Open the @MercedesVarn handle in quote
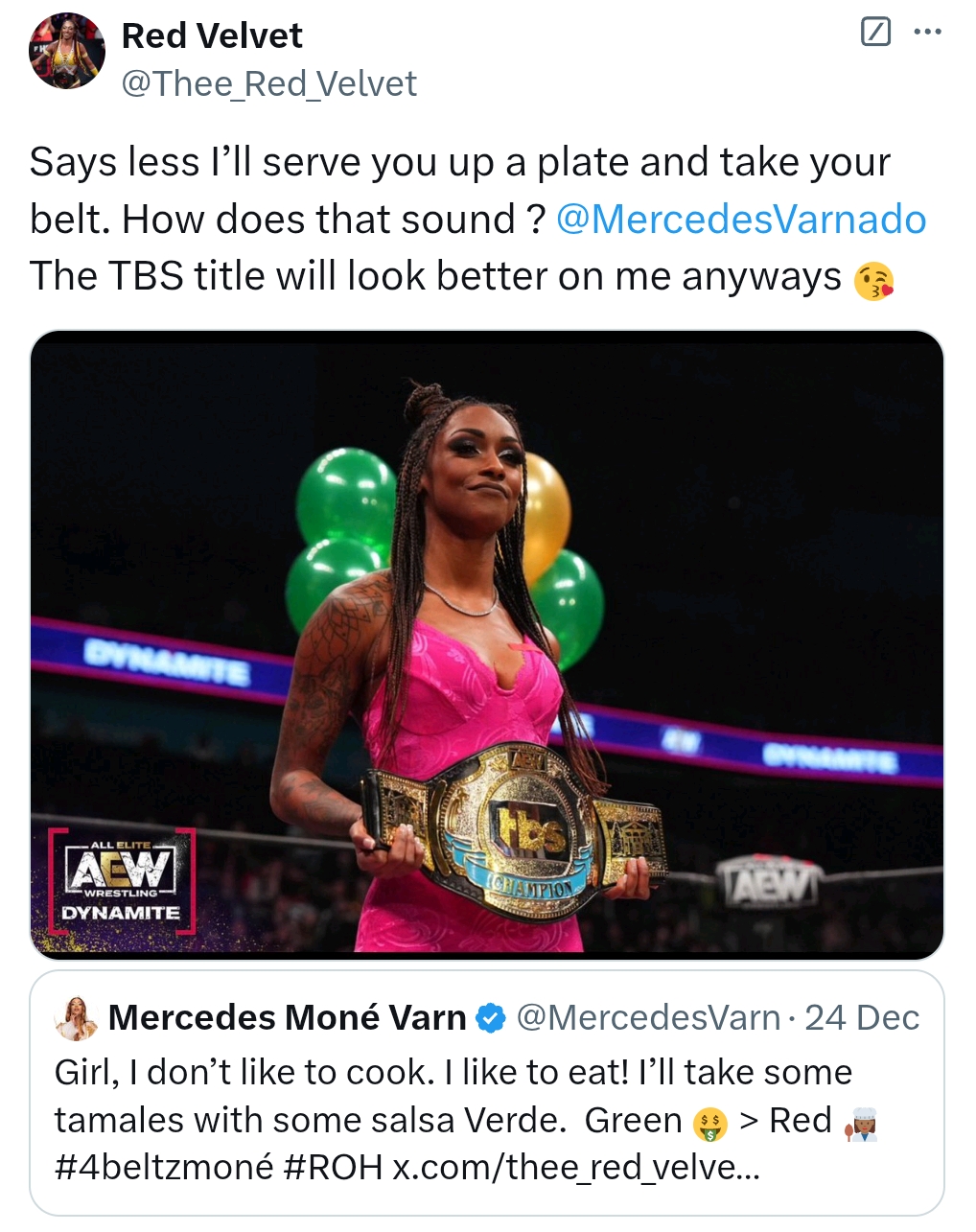The height and width of the screenshot is (1232, 976). 649,1018
